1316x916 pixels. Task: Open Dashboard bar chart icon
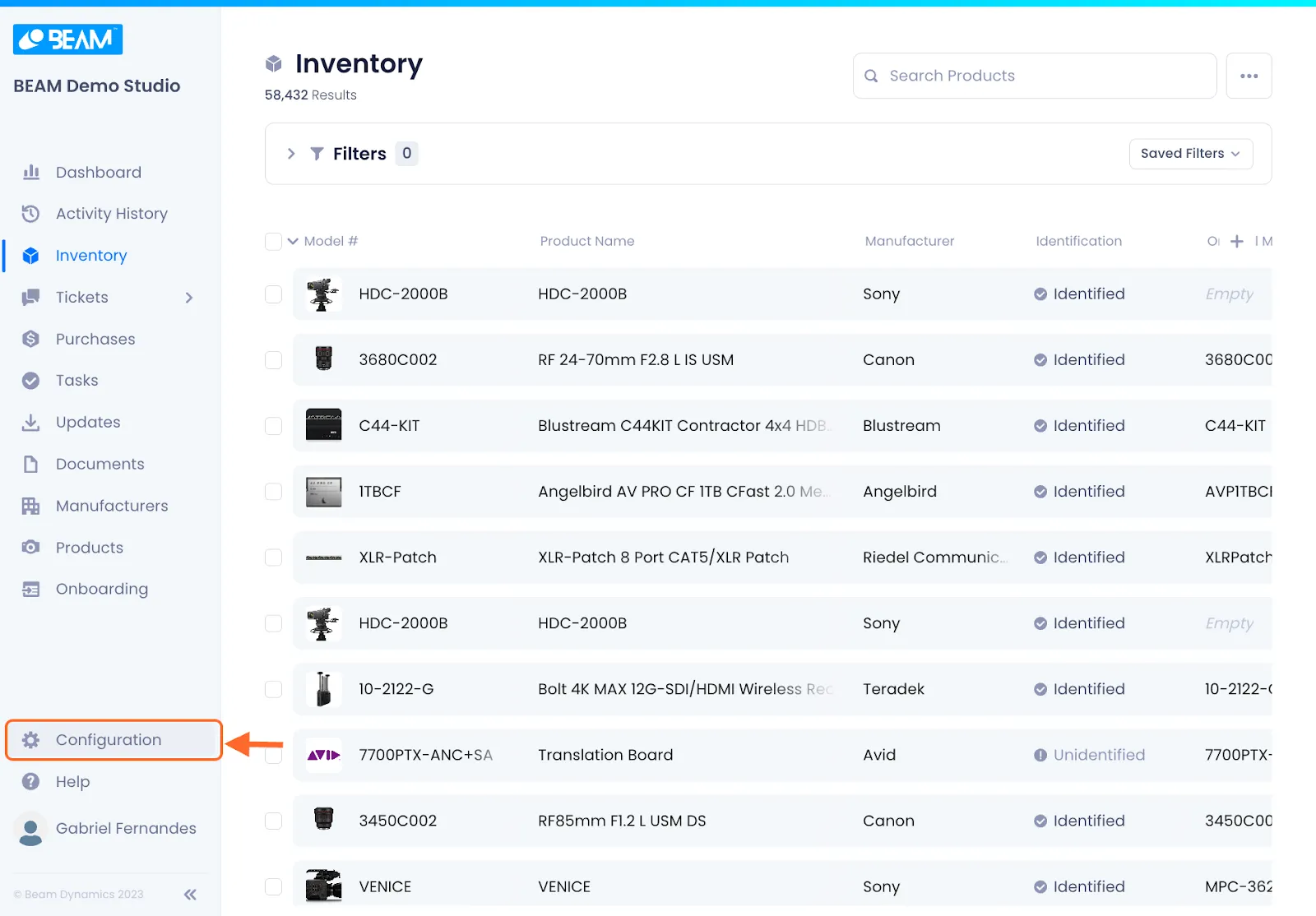tap(31, 172)
